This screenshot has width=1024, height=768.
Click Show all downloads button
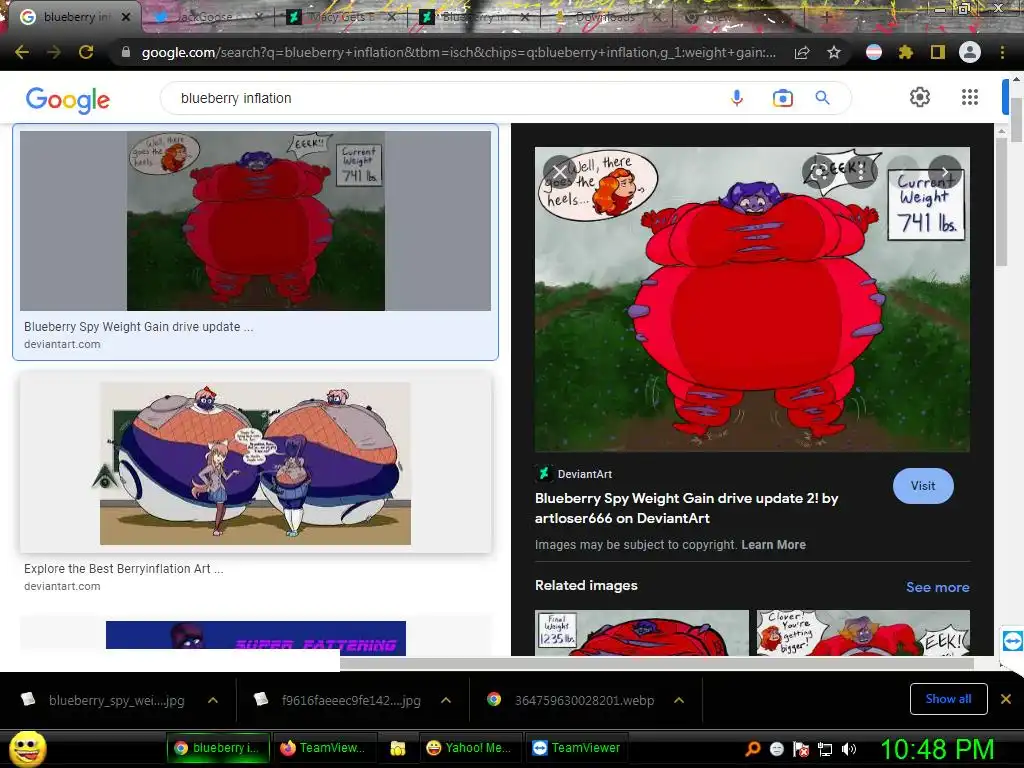click(x=948, y=699)
